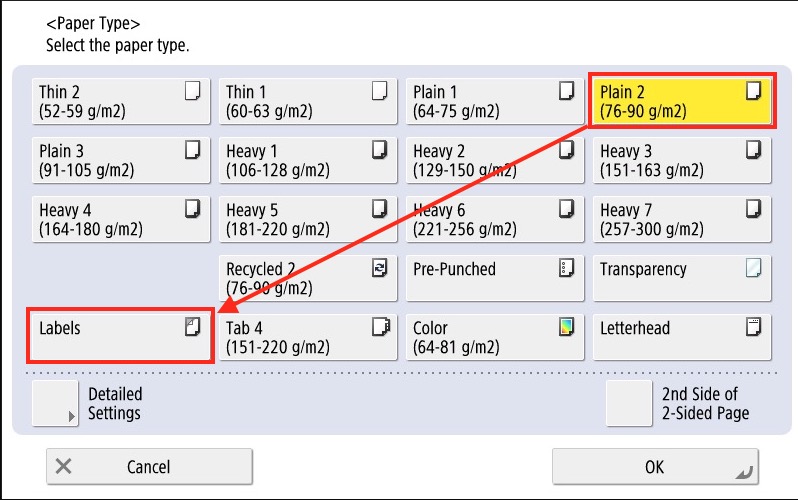Screen dimensions: 798x500
Task: Click the Letterhead paper icon
Action: pos(753,326)
